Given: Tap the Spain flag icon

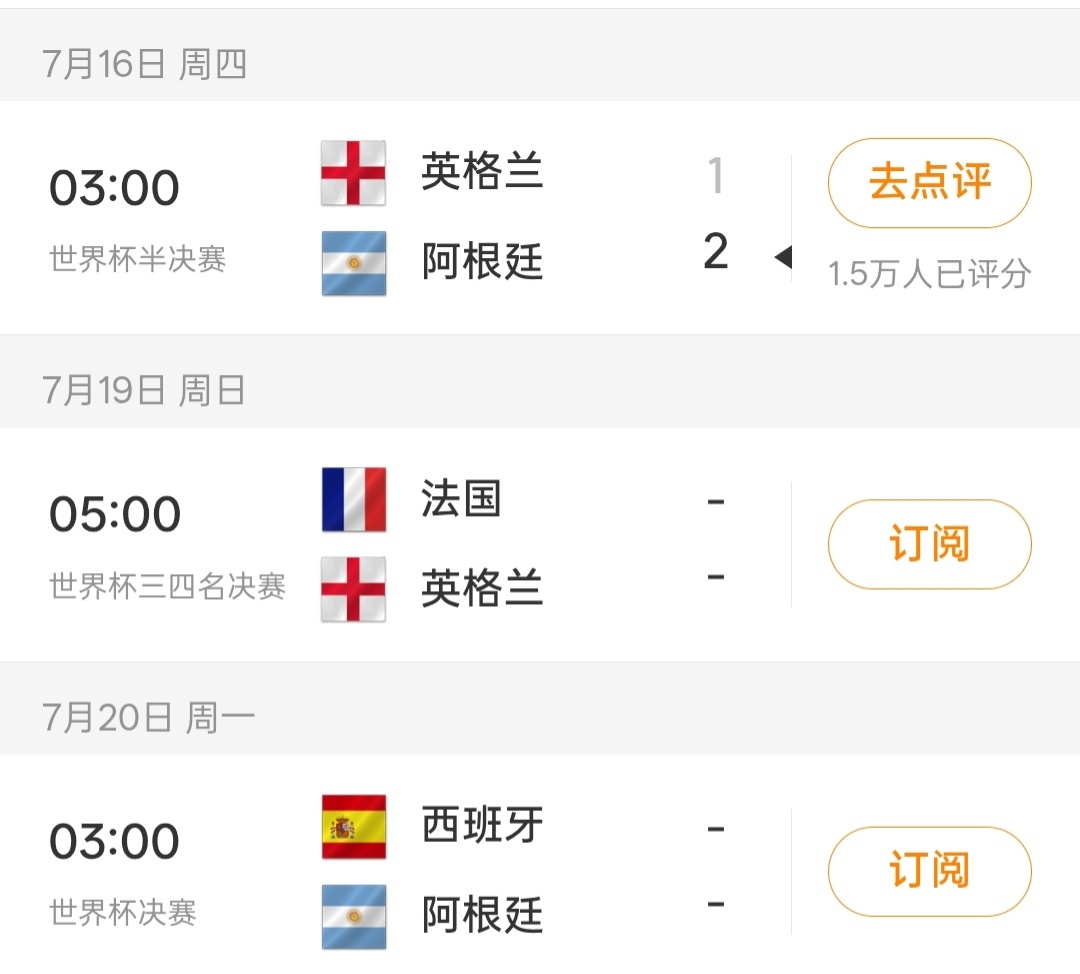Looking at the screenshot, I should (x=353, y=827).
